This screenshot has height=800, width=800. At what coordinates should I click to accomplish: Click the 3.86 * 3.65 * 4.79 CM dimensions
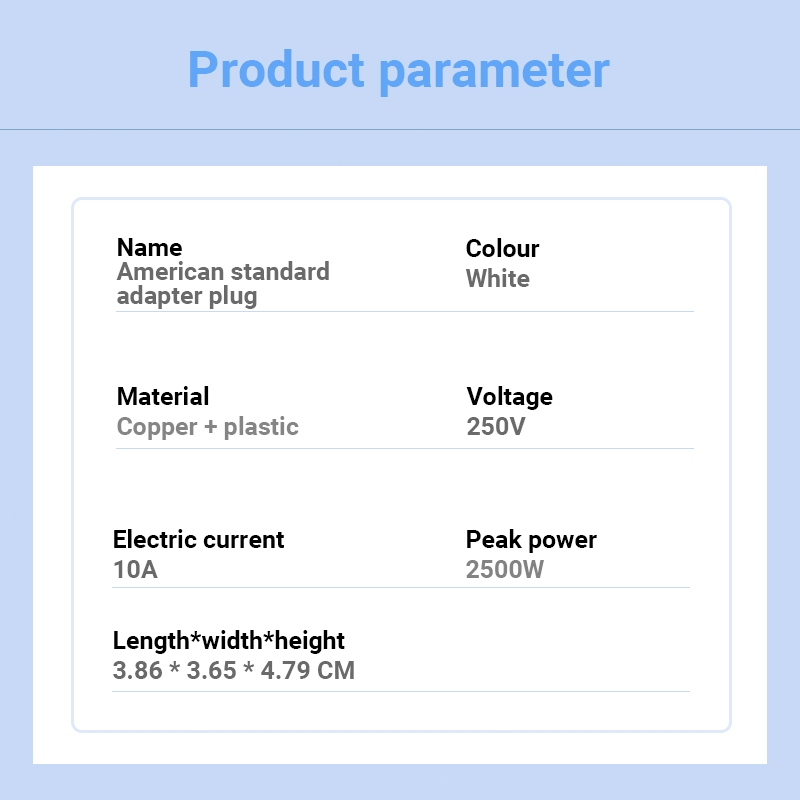233,670
